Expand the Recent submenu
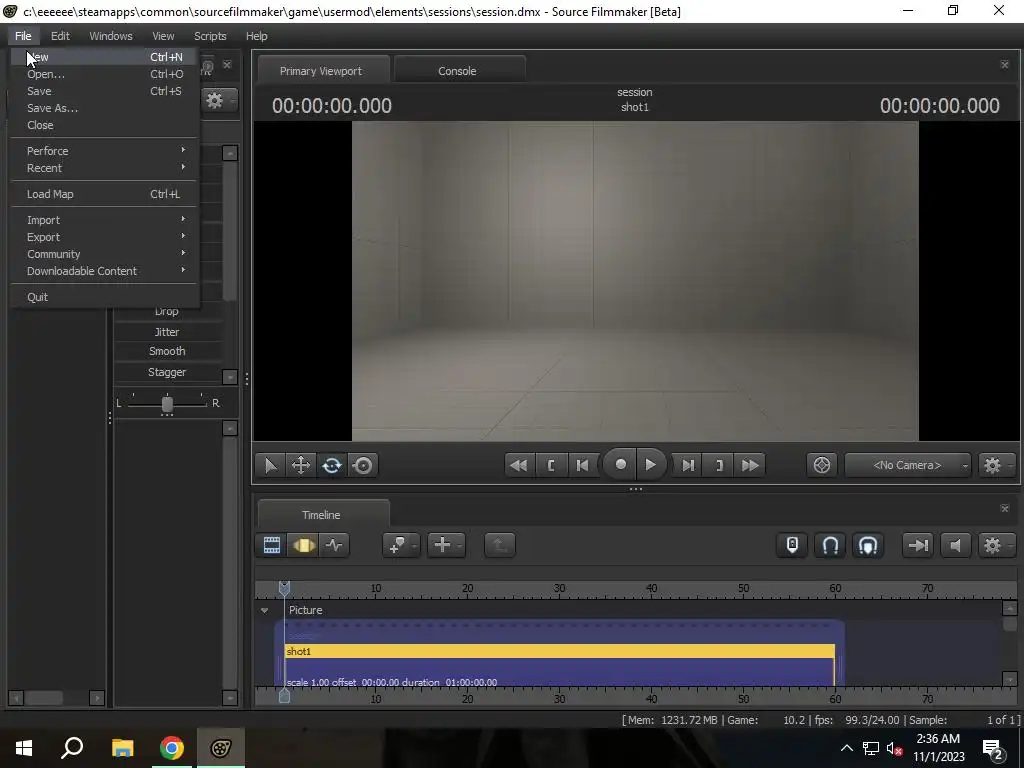 point(104,168)
